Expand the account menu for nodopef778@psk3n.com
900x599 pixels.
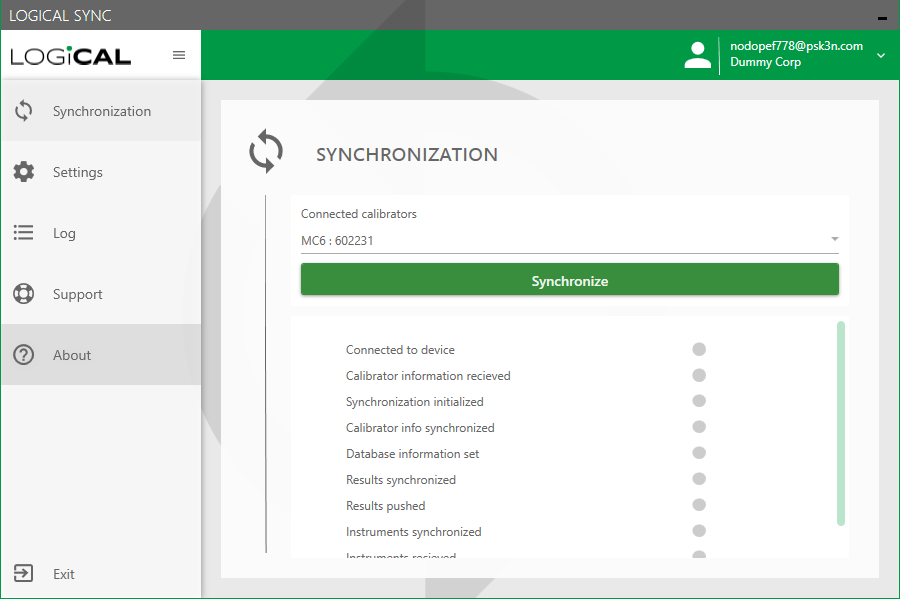[x=880, y=57]
